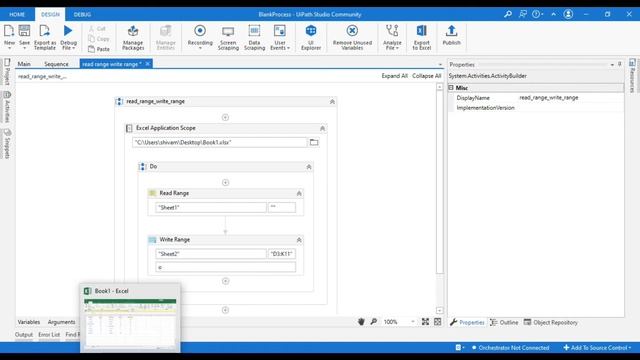Screen dimensions: 640x360
Task: Publish the project
Action: 451,36
